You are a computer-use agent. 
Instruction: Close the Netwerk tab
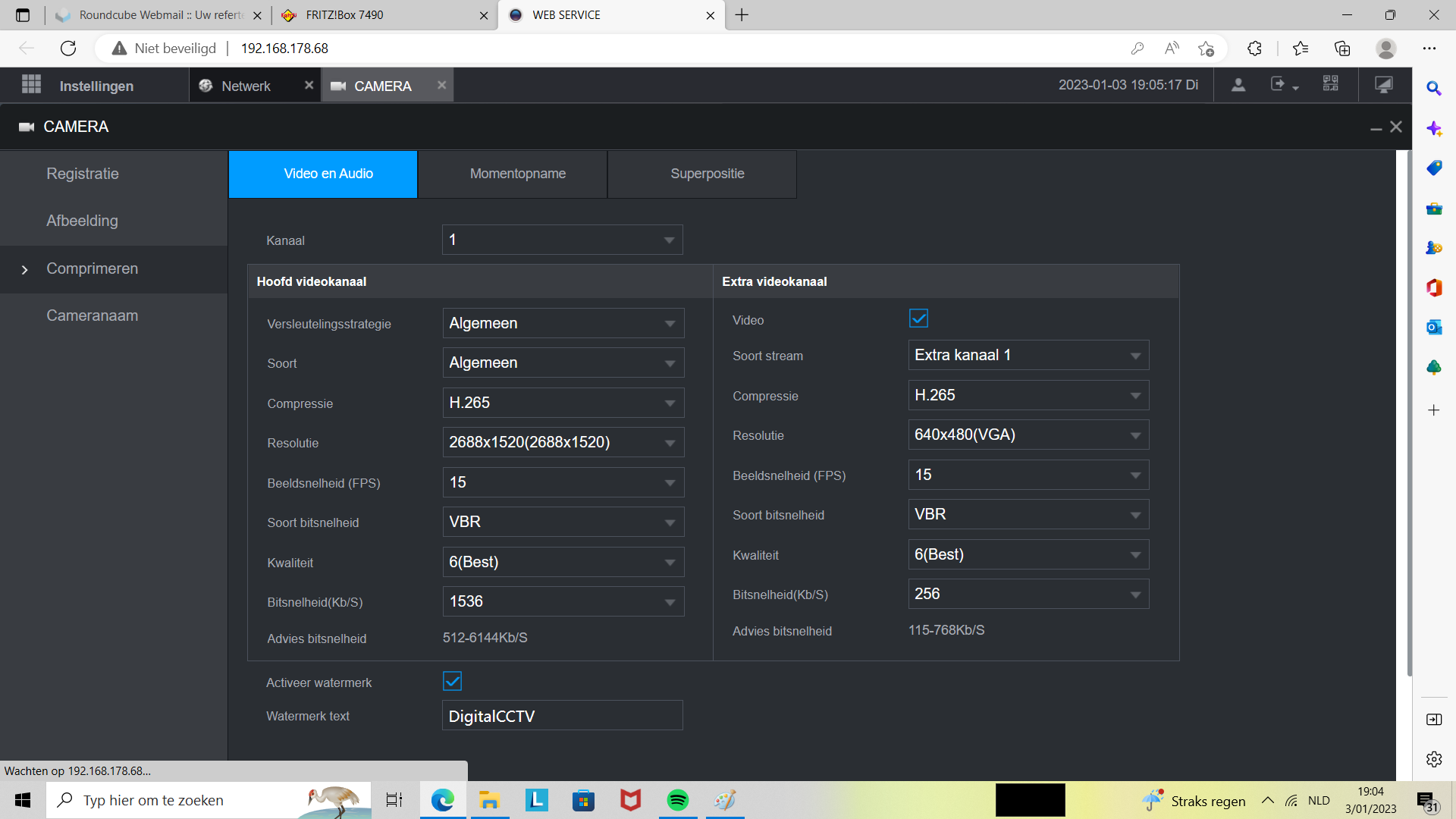point(309,85)
